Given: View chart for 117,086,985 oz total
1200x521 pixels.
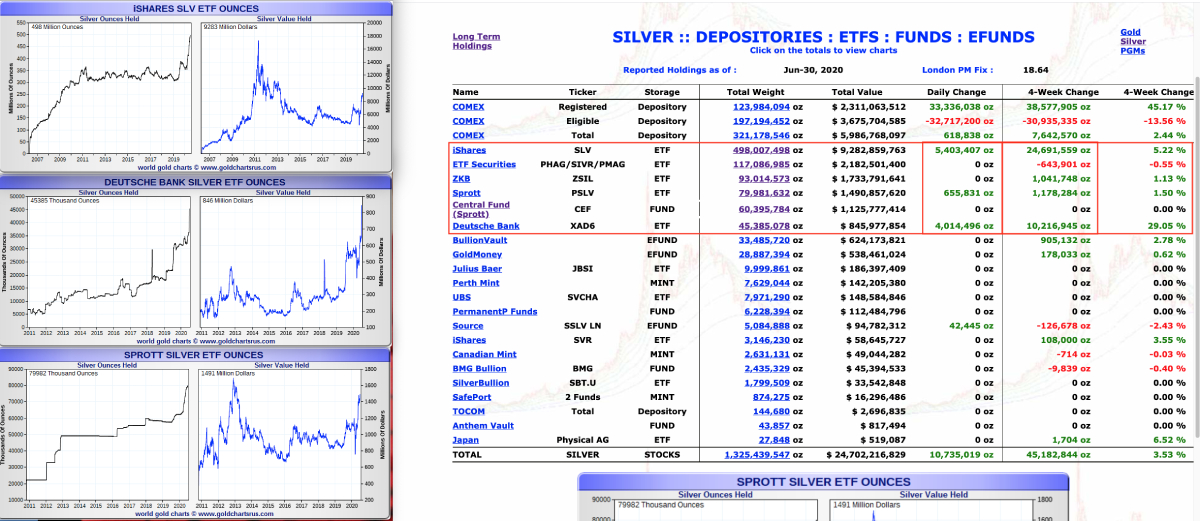Looking at the screenshot, I should pos(762,164).
